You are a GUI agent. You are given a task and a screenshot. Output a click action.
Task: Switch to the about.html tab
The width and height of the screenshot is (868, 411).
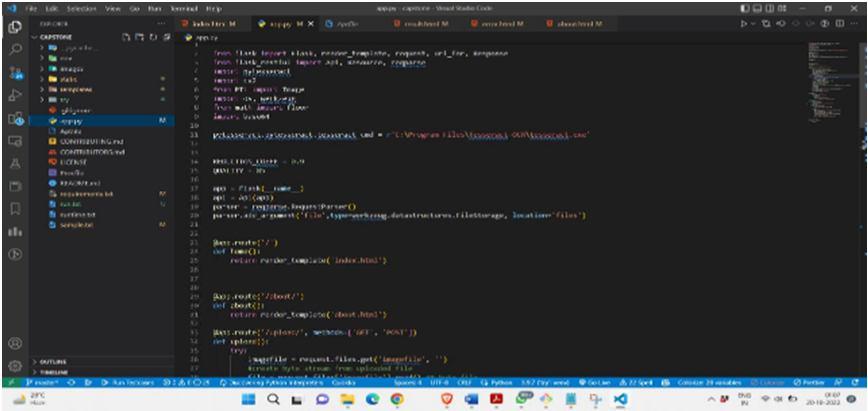tap(577, 24)
